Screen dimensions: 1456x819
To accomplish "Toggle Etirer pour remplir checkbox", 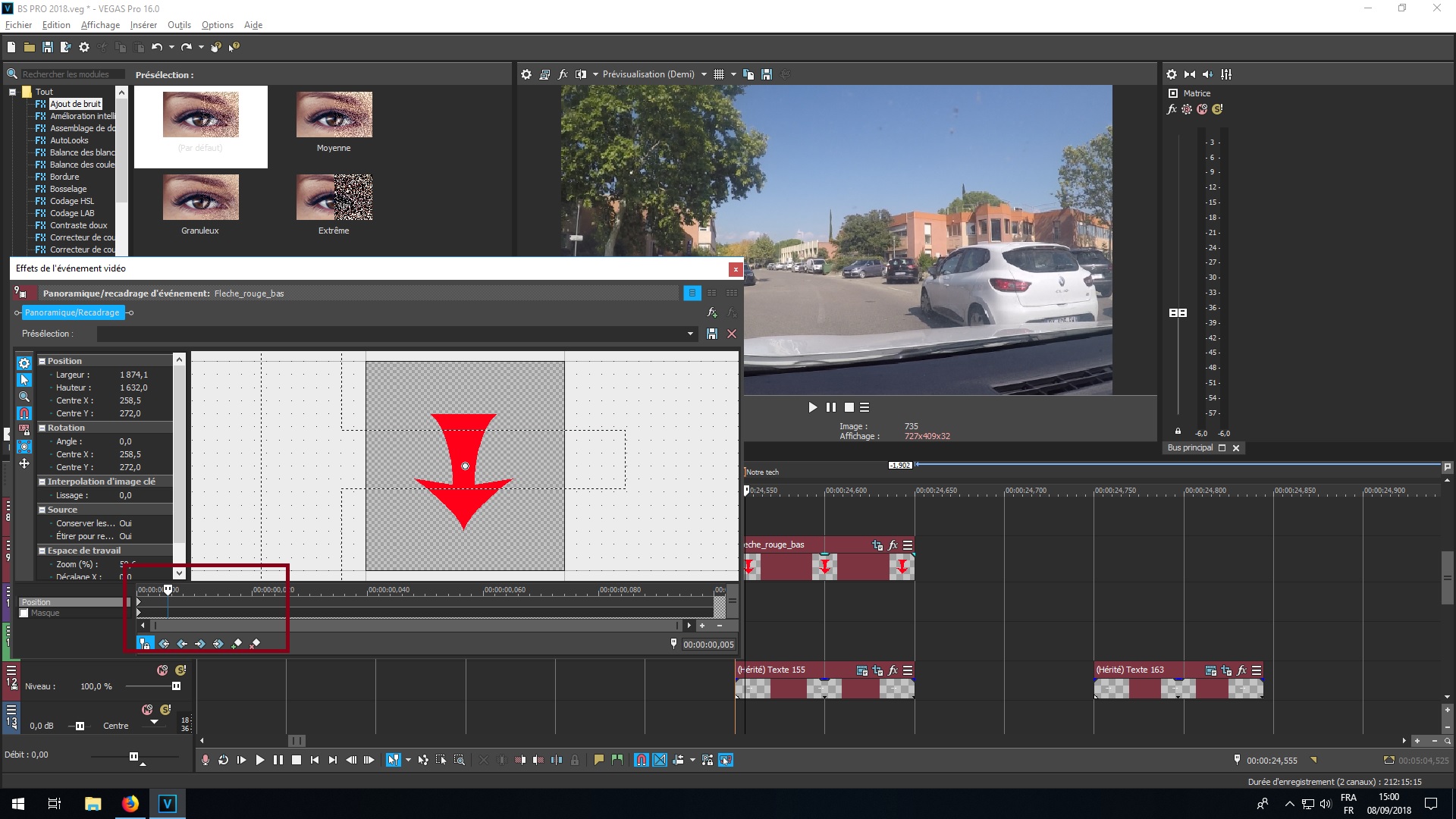I will [x=125, y=536].
